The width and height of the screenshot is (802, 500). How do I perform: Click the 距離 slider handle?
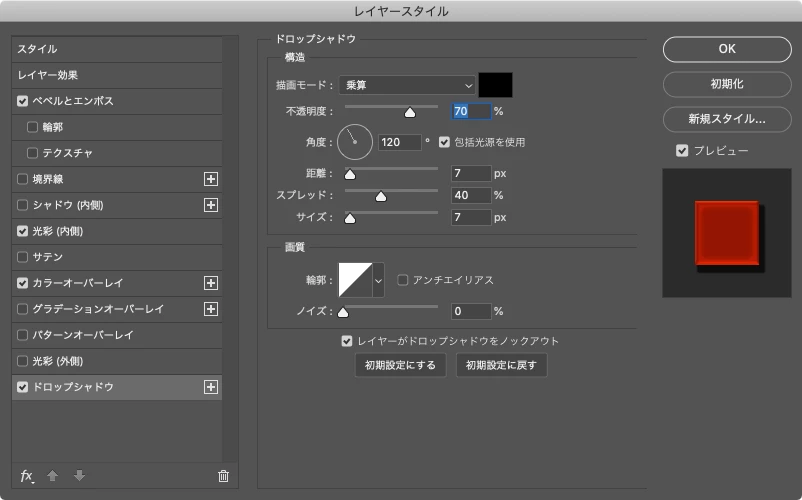click(350, 174)
